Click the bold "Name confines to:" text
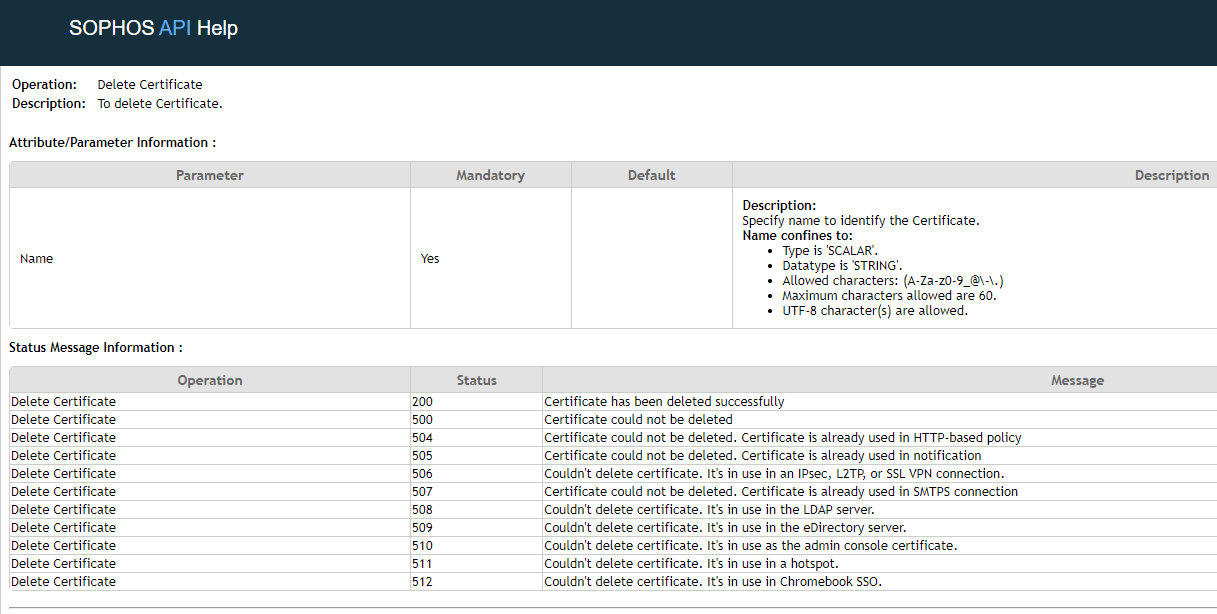This screenshot has width=1217, height=614. tap(798, 236)
